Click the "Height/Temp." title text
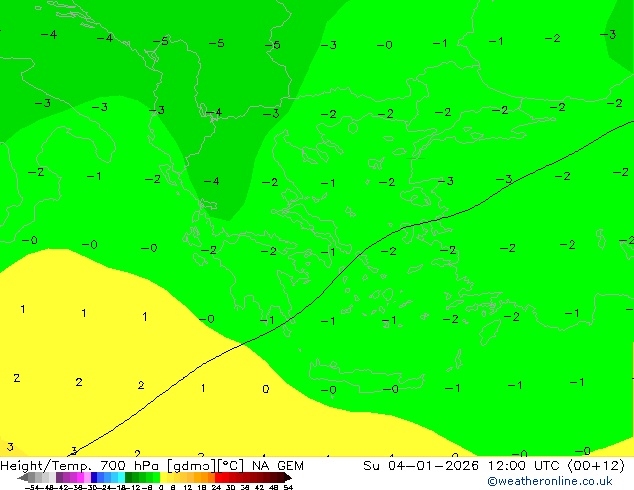This screenshot has height=490, width=634. pyautogui.click(x=45, y=466)
